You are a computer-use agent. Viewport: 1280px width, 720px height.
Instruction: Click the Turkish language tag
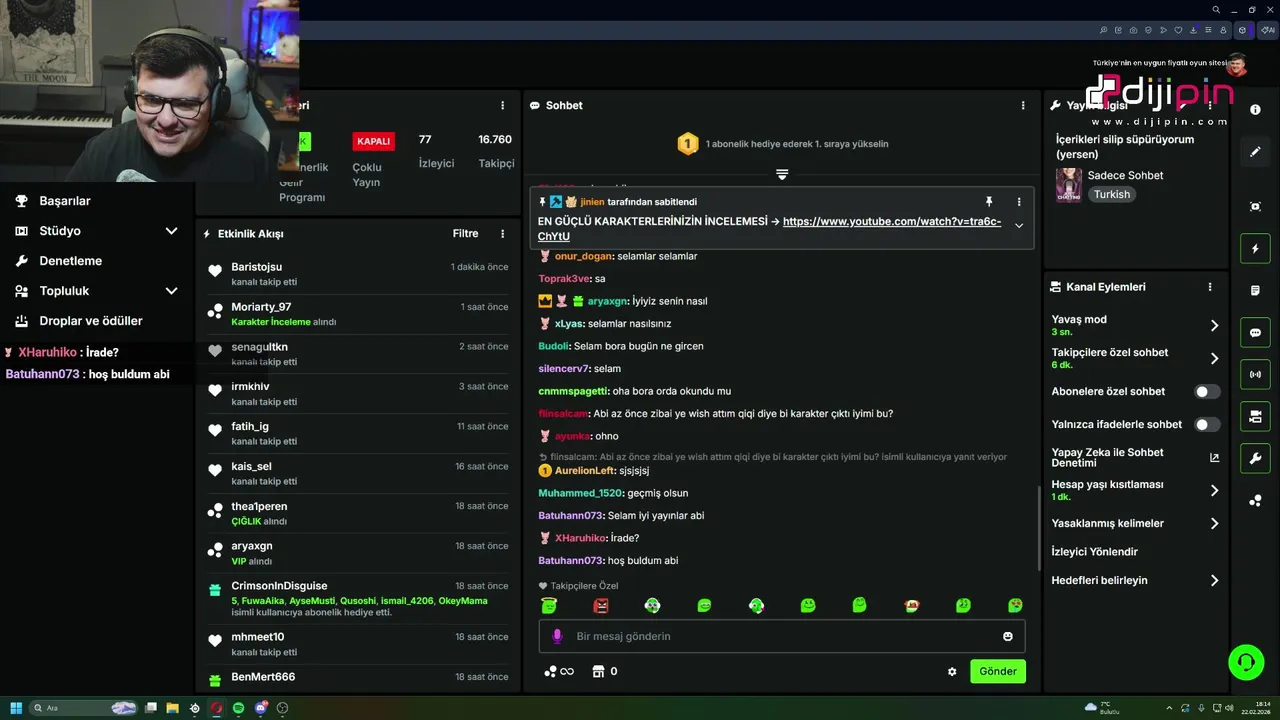pos(1111,194)
